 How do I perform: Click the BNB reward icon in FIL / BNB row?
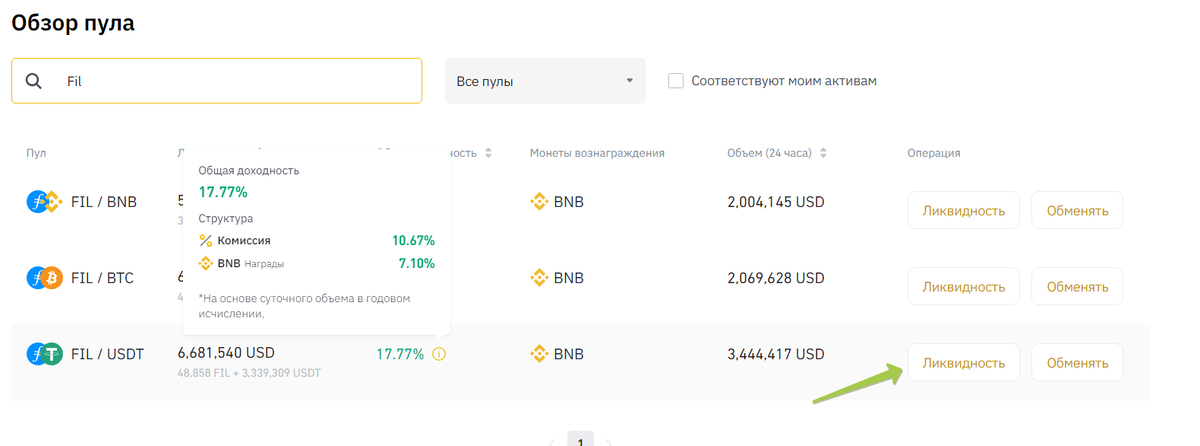[539, 202]
